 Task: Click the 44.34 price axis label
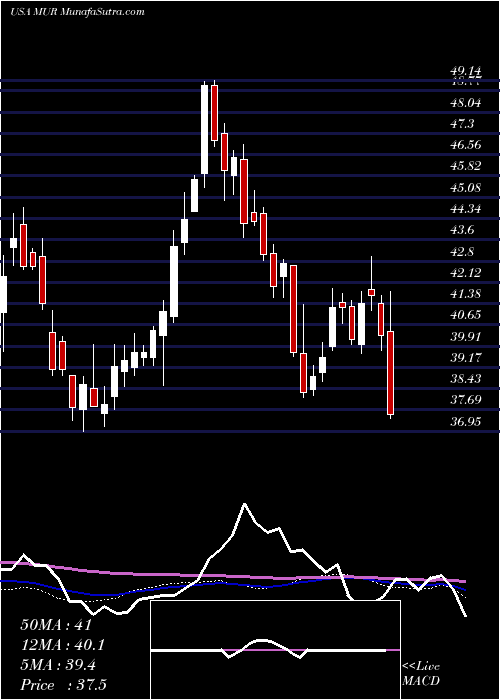466,208
